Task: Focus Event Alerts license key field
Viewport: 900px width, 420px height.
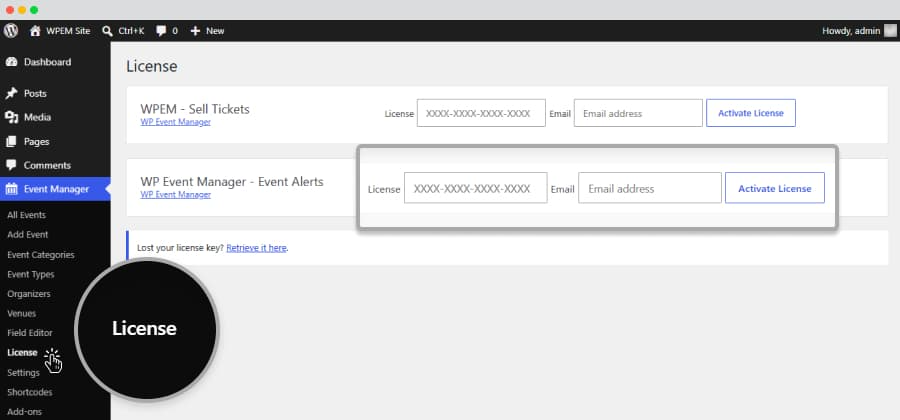Action: pyautogui.click(x=475, y=188)
